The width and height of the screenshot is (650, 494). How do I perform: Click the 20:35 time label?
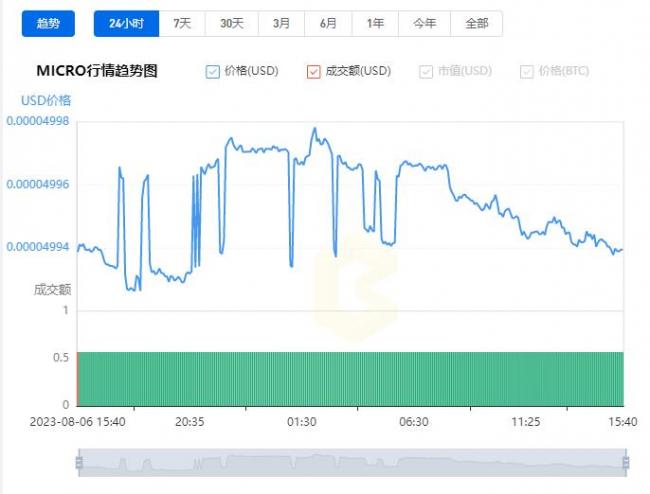tap(189, 422)
